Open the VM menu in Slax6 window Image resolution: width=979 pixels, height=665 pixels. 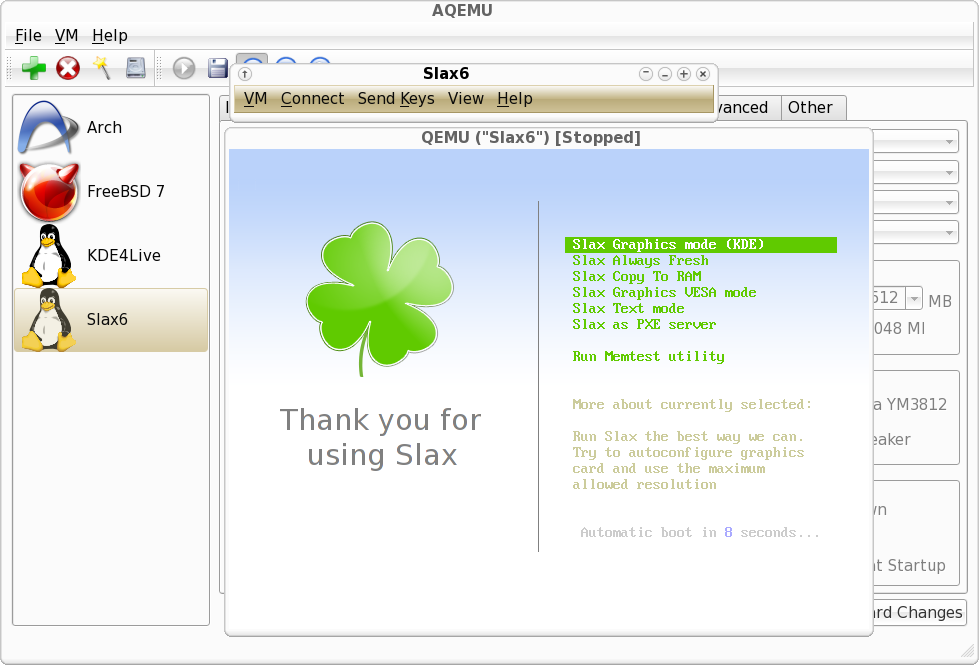(255, 99)
